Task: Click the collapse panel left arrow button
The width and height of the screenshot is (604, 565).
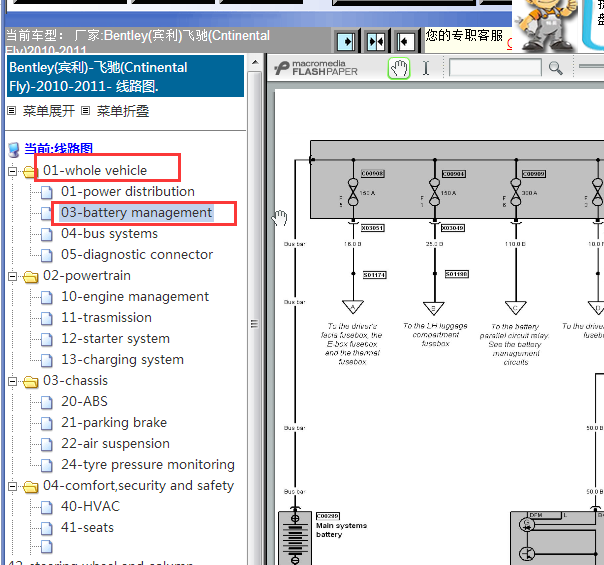Action: [x=406, y=41]
